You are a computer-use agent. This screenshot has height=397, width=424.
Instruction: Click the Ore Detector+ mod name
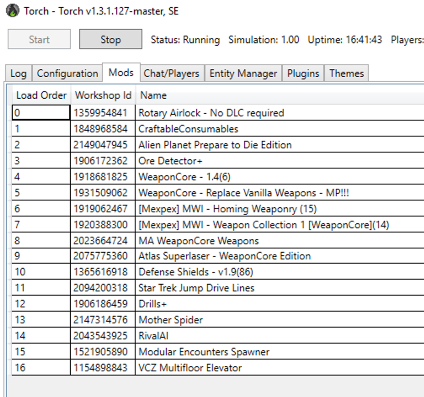click(170, 161)
